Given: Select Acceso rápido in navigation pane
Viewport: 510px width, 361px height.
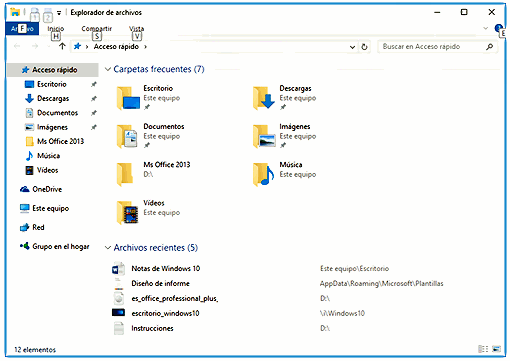Looking at the screenshot, I should pyautogui.click(x=53, y=70).
